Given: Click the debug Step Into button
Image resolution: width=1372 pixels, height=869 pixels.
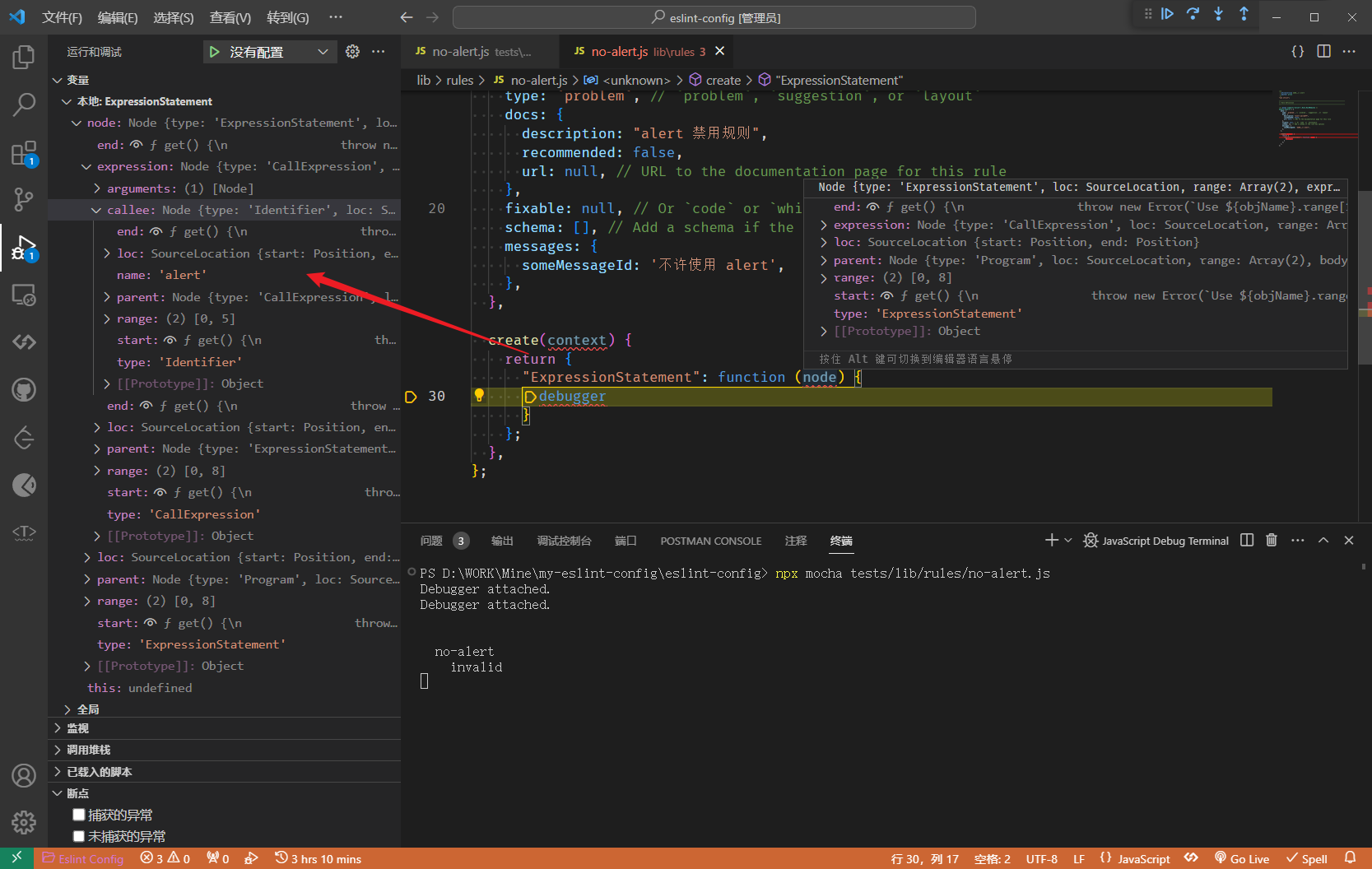Looking at the screenshot, I should point(1218,15).
